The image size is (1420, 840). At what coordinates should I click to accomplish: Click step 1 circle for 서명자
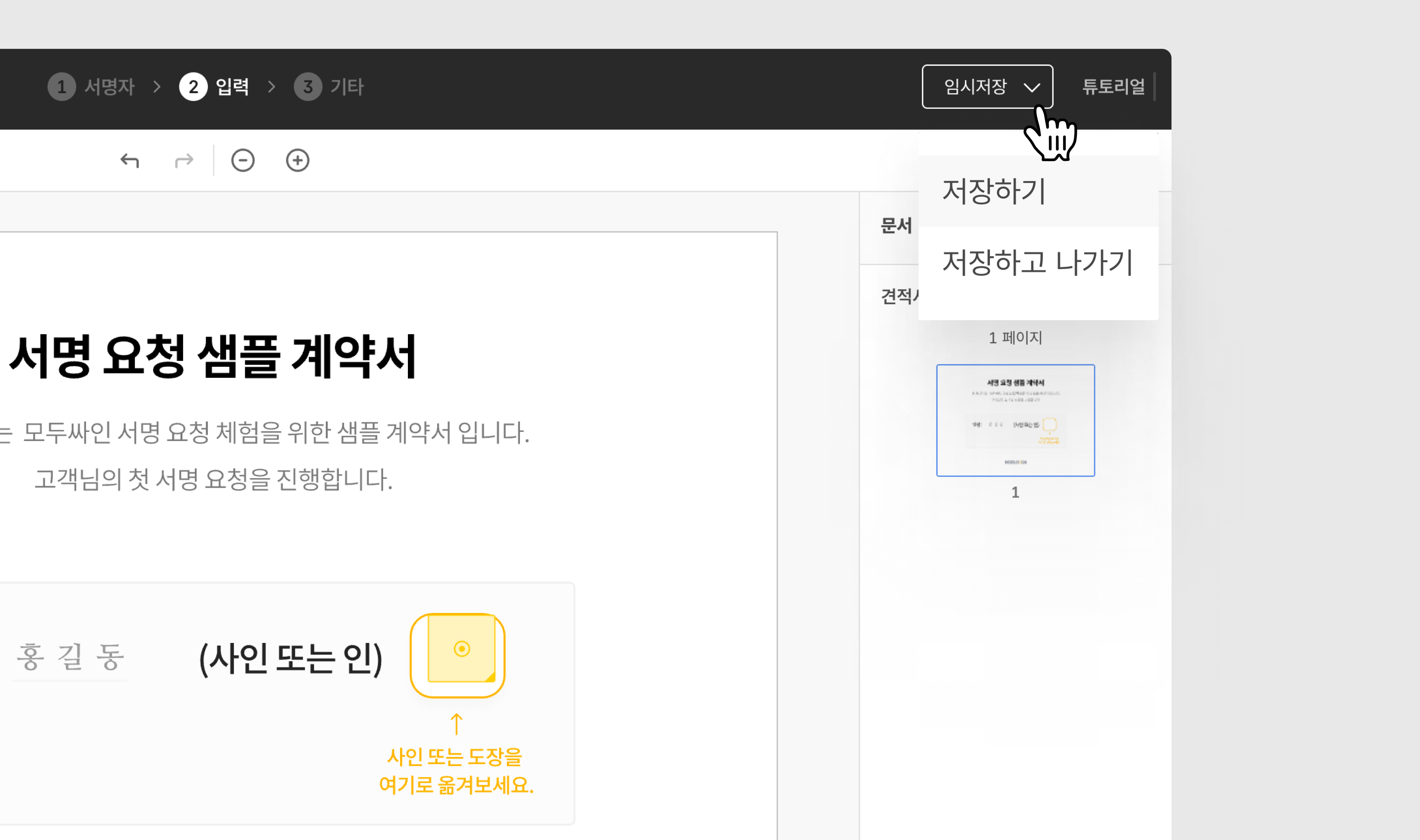[62, 87]
